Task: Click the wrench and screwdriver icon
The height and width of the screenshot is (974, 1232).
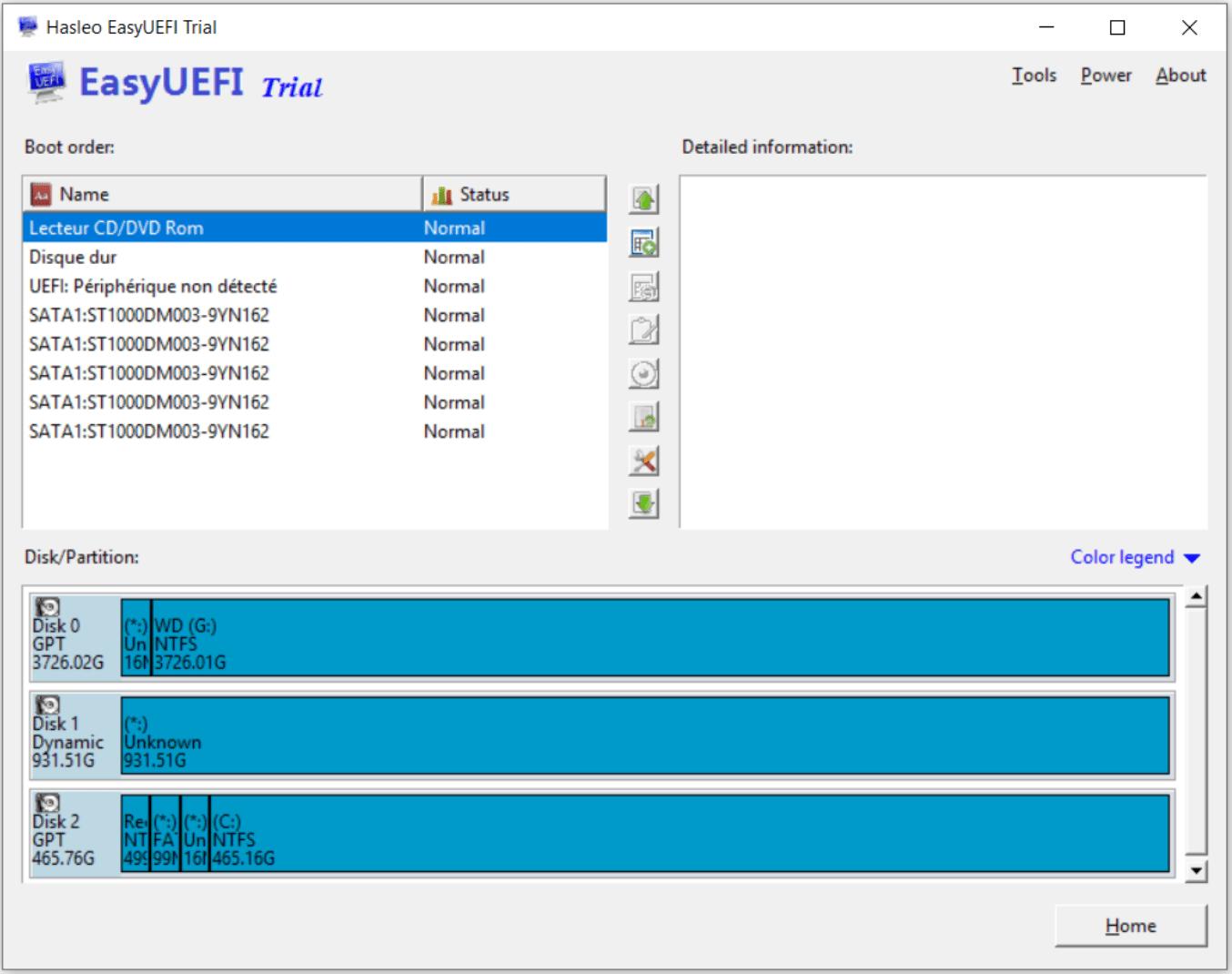Action: [x=644, y=461]
